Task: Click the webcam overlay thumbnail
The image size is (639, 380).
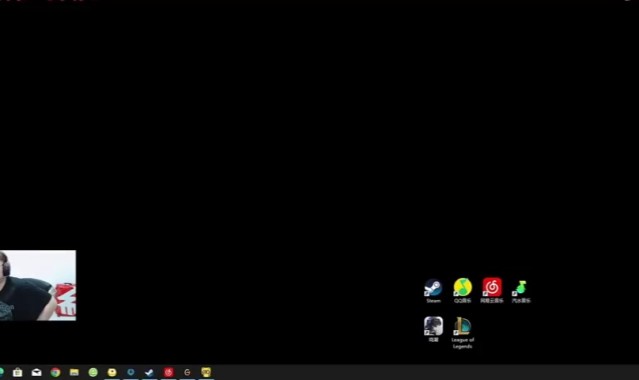Action: tap(38, 285)
